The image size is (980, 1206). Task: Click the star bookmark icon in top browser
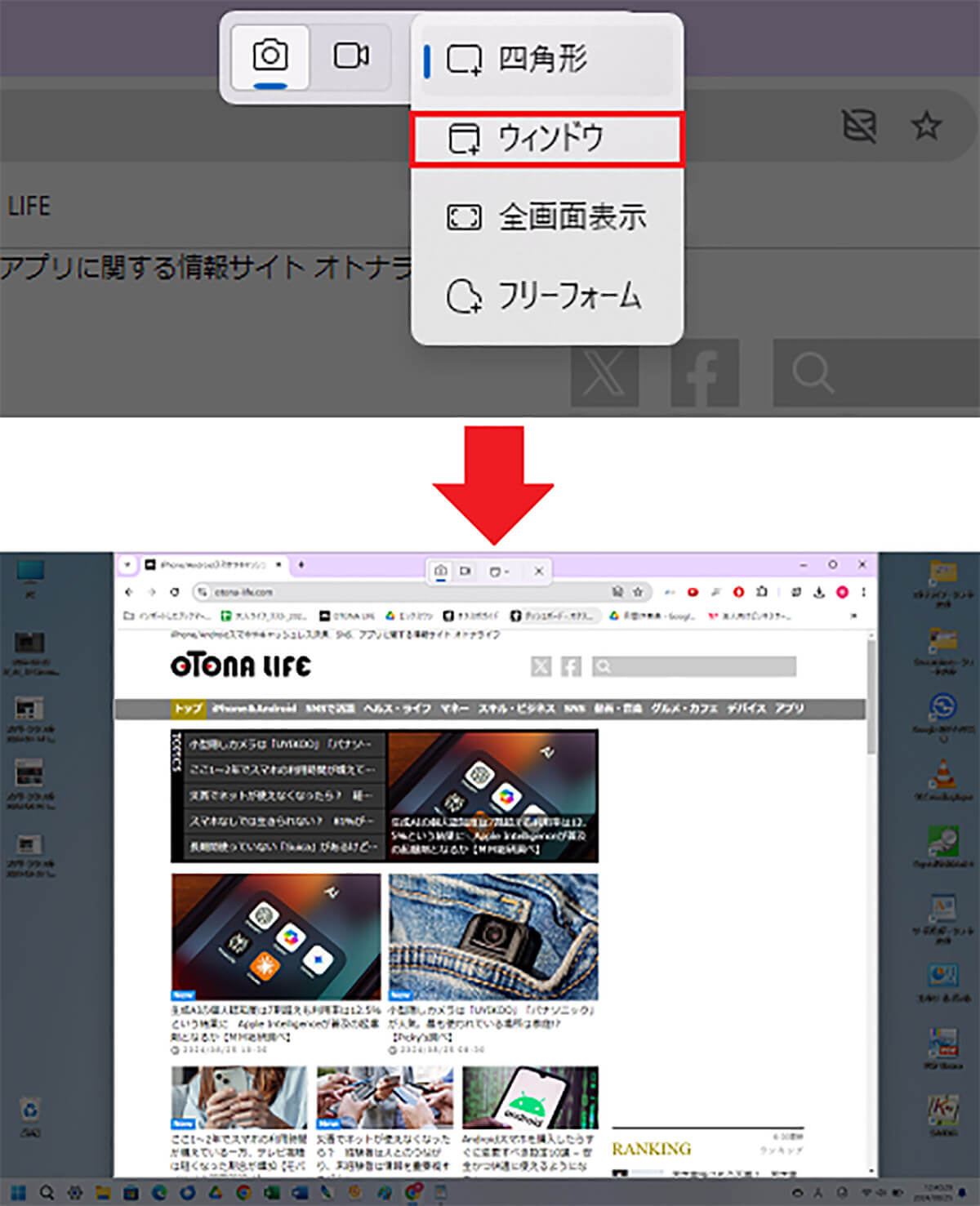tap(926, 125)
